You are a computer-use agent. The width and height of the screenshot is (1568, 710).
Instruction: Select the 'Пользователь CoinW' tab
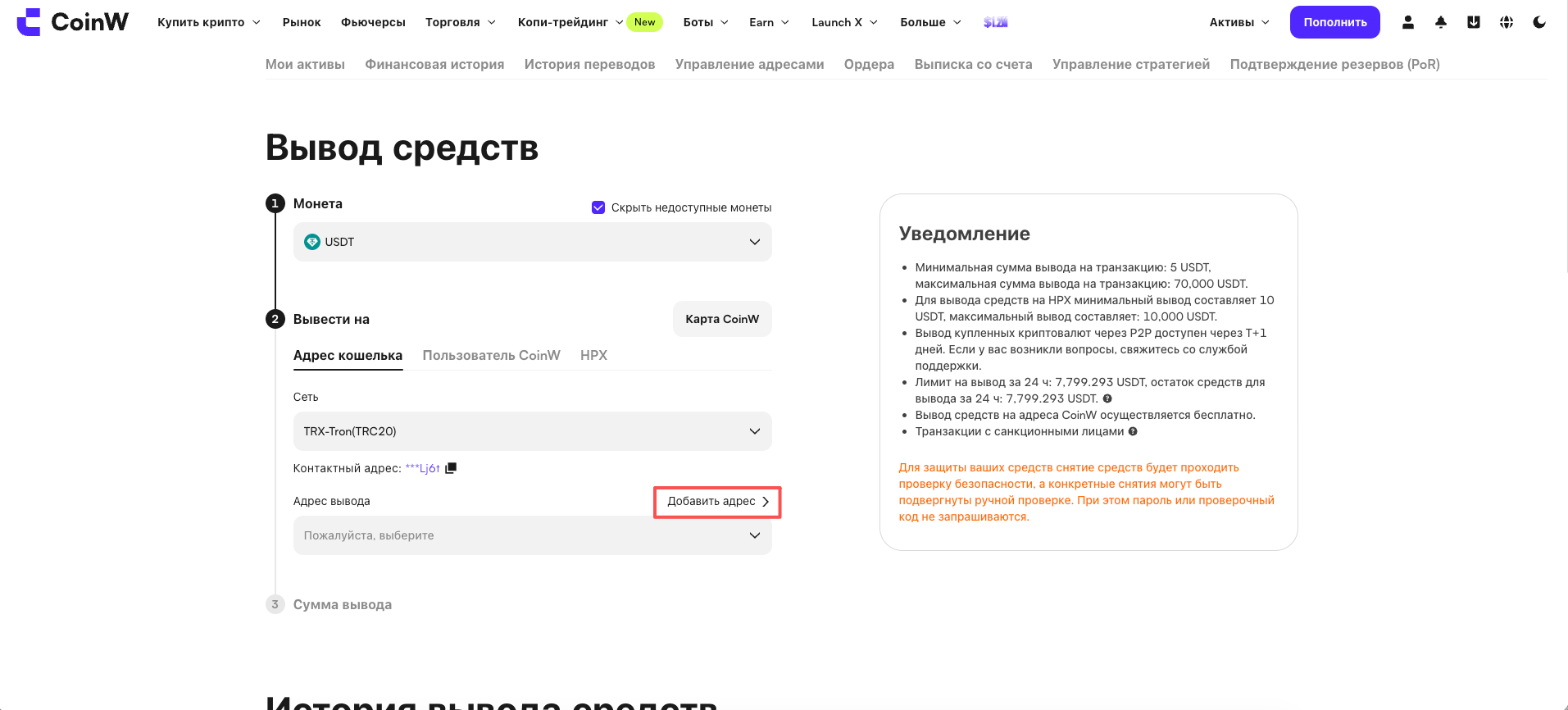[492, 355]
